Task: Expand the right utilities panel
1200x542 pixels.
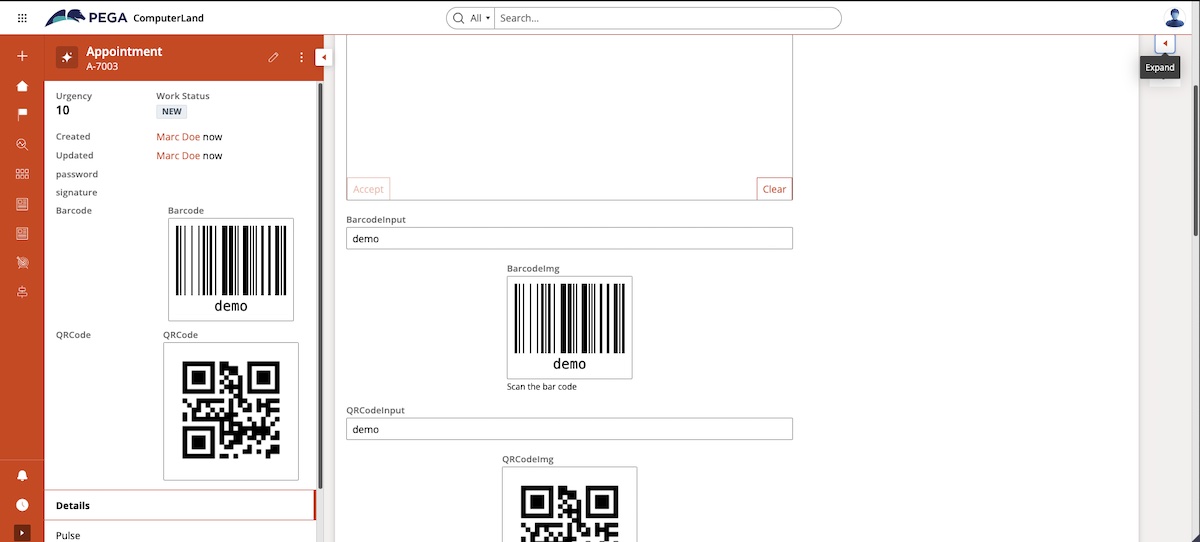Action: click(x=1164, y=44)
